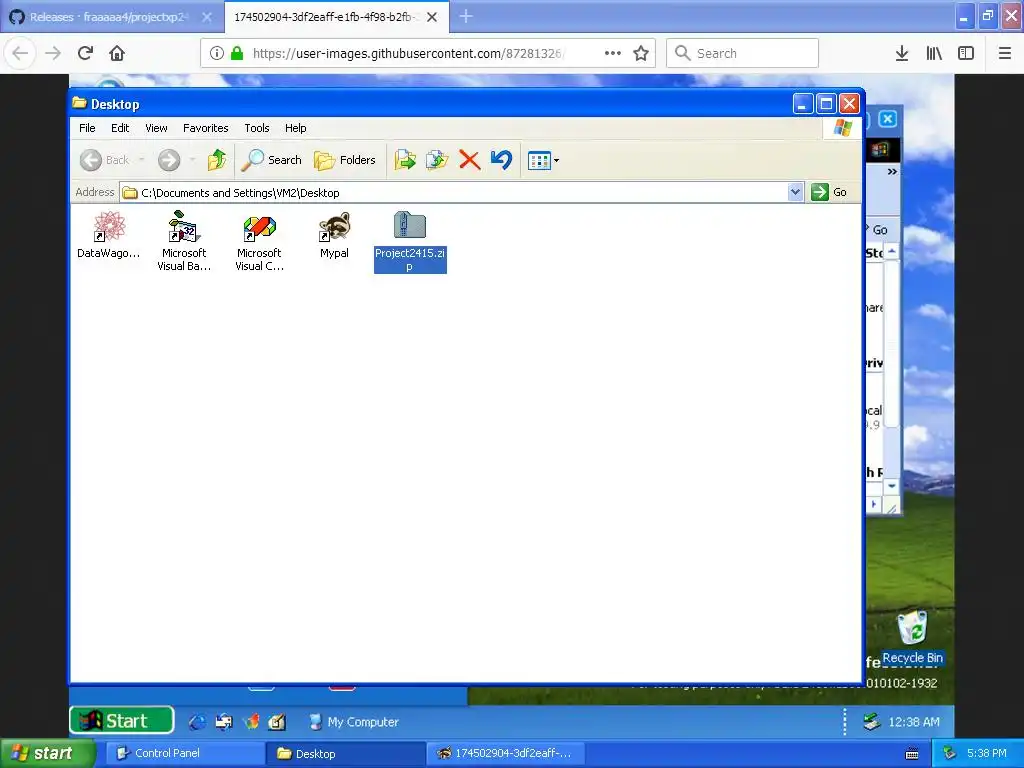Click the browser Search box
The image size is (1024, 768).
(743, 53)
